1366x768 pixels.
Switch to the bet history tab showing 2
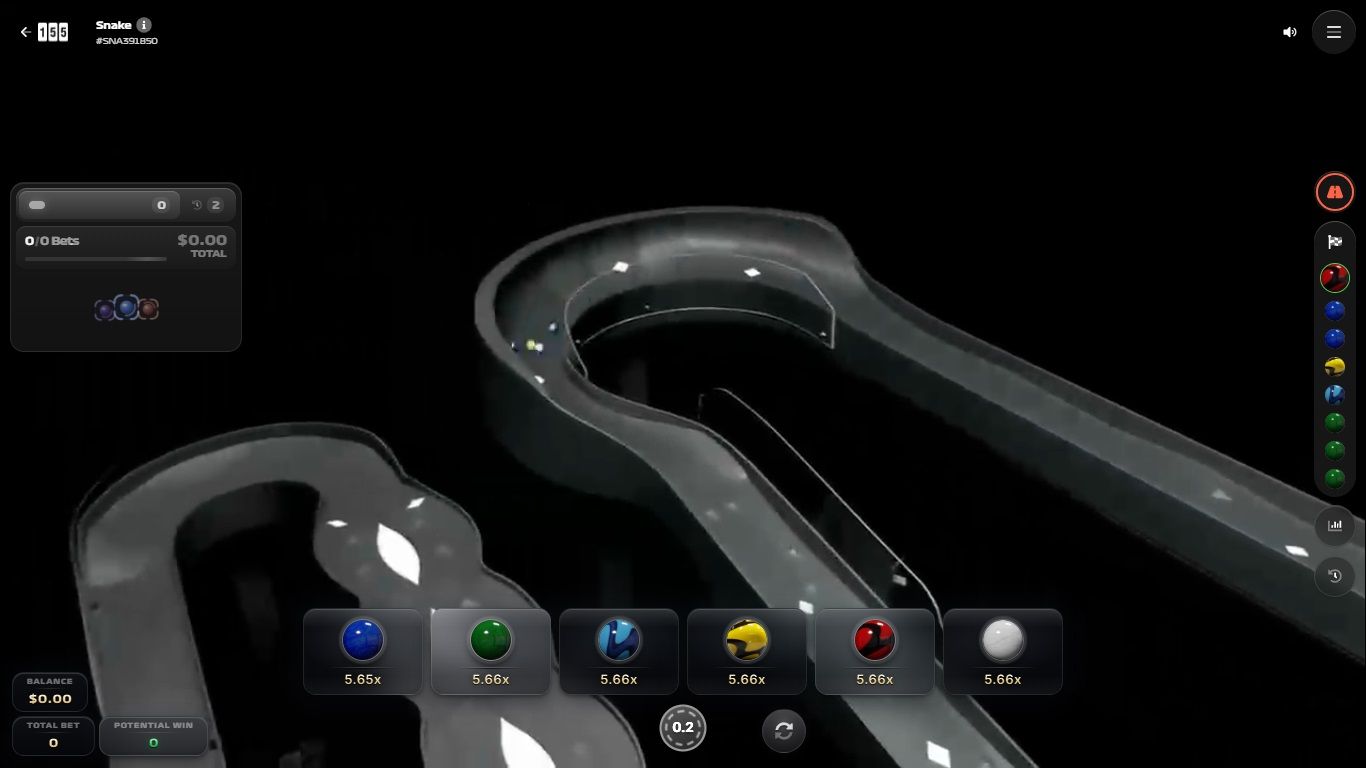click(207, 205)
